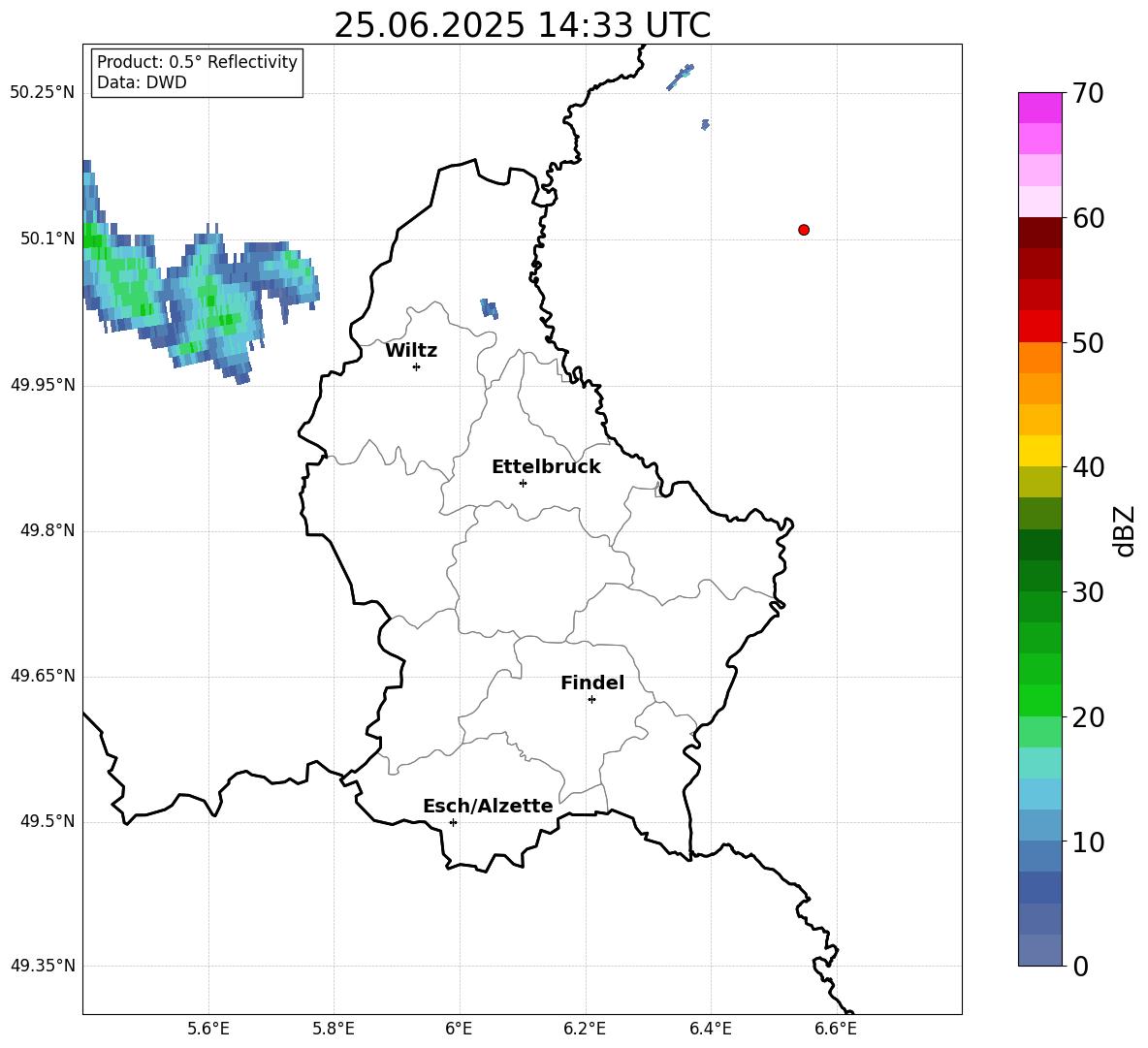Click the Product: 0.5° Reflectivity text
Image resolution: width=1148 pixels, height=1048 pixels.
[x=197, y=62]
